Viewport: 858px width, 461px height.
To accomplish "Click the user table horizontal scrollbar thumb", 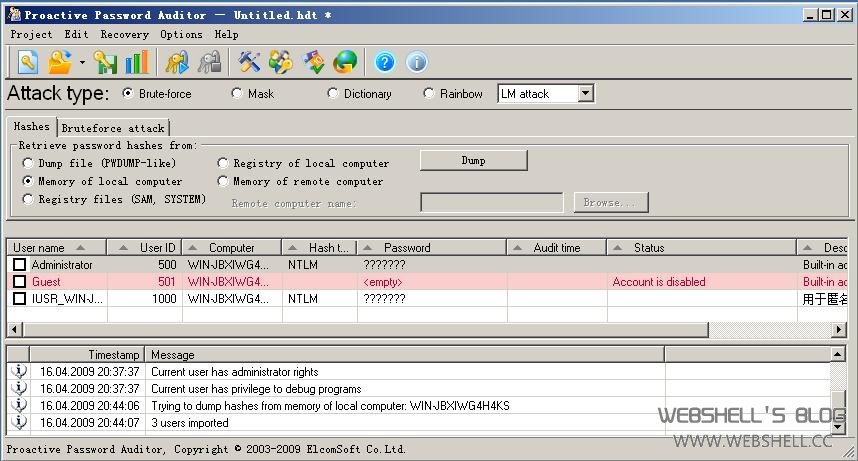I will pyautogui.click(x=365, y=330).
